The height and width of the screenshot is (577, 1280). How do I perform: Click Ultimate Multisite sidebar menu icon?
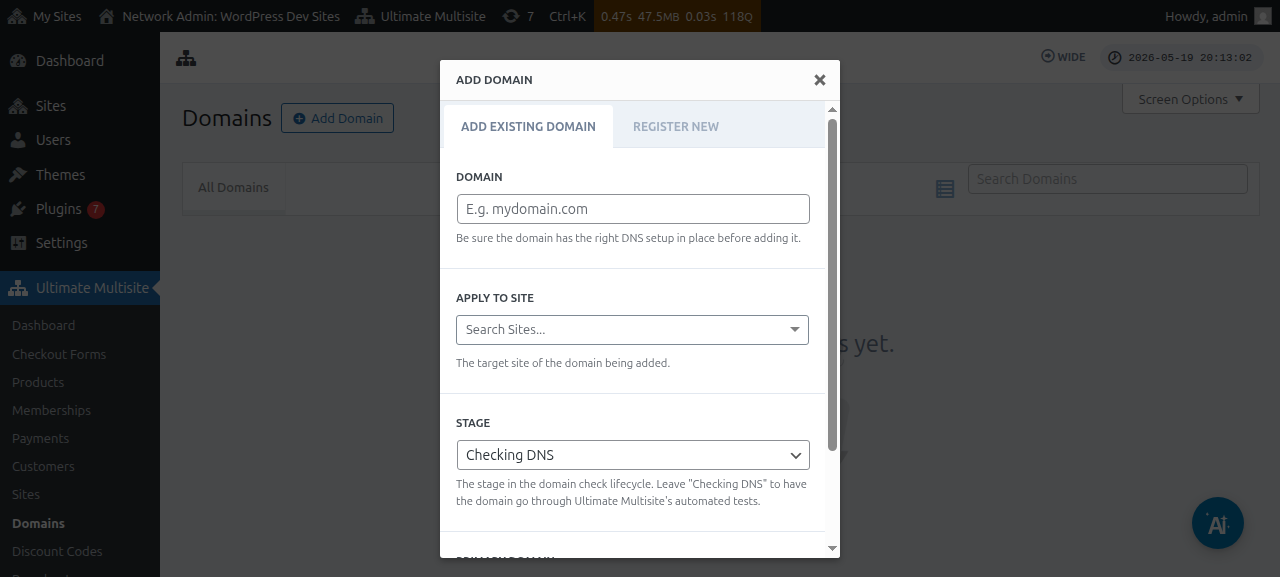(x=18, y=288)
